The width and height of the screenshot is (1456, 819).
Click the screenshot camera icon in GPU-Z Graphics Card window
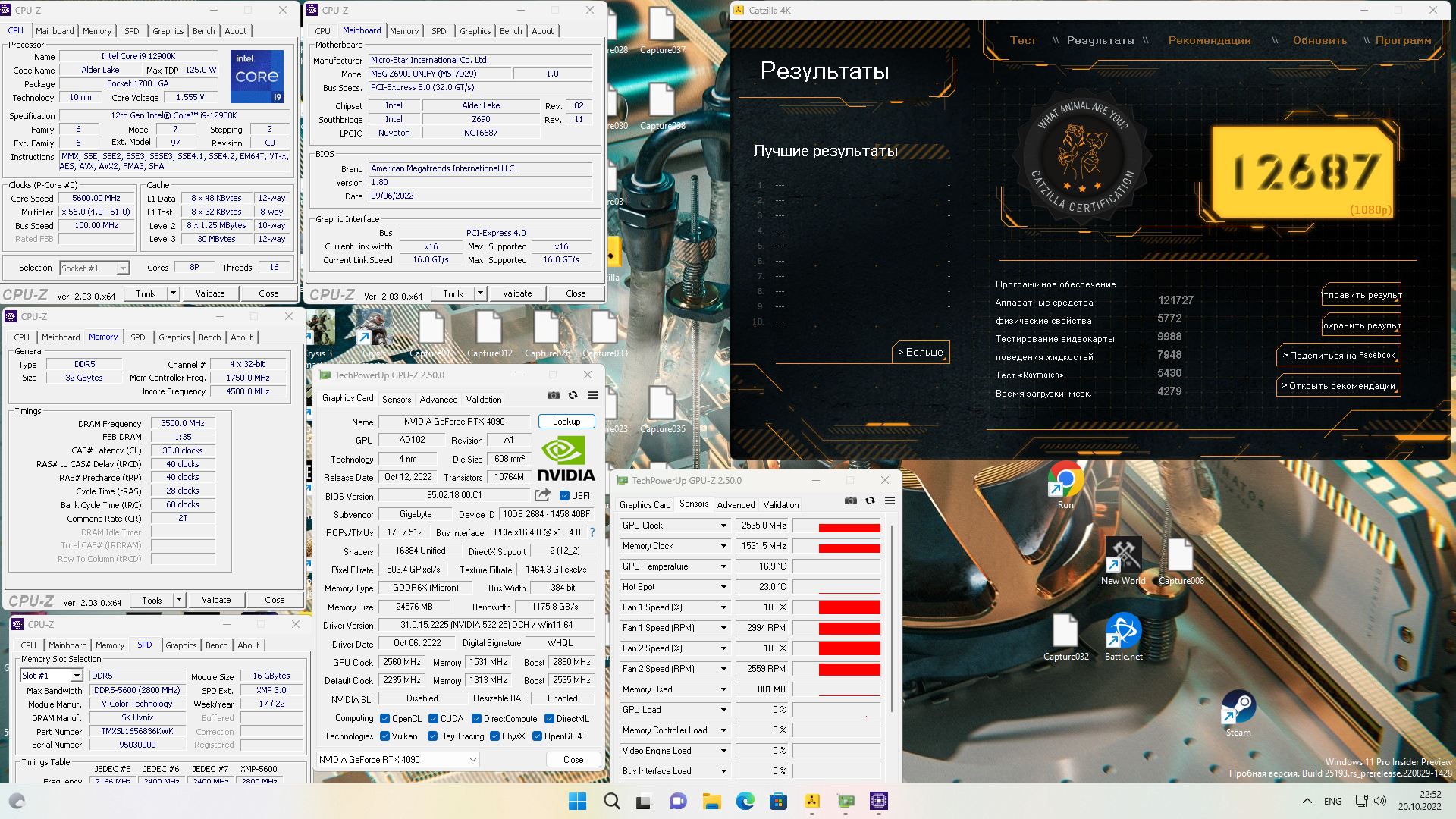(x=554, y=395)
